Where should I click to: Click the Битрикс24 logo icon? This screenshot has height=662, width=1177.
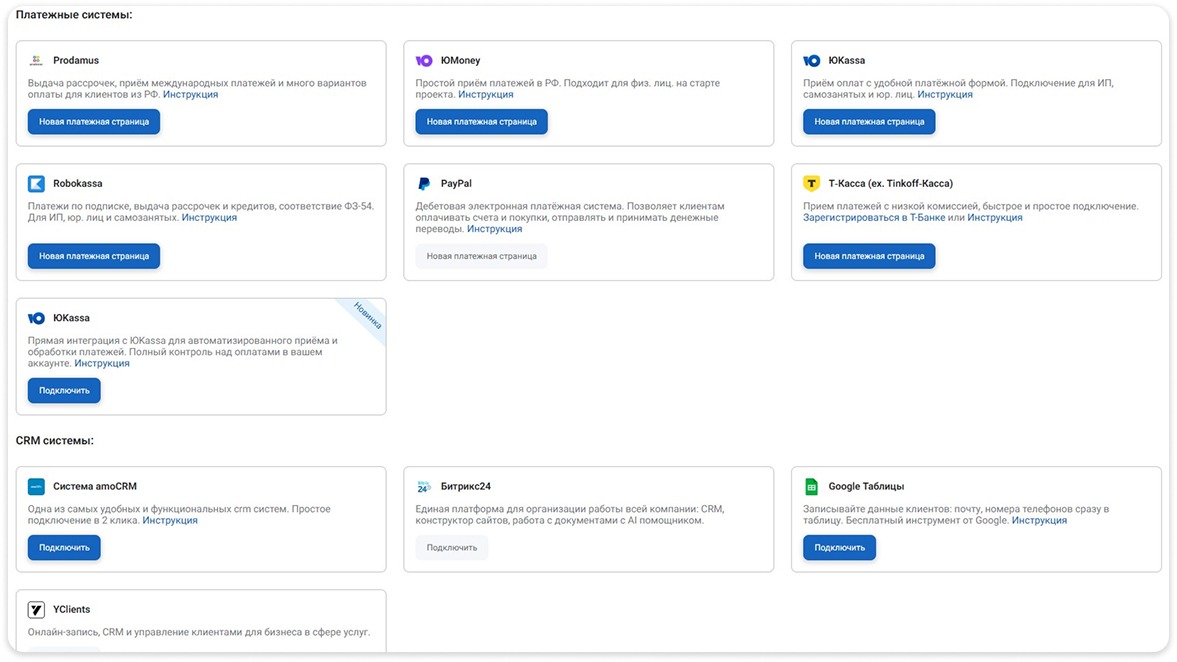(x=424, y=487)
